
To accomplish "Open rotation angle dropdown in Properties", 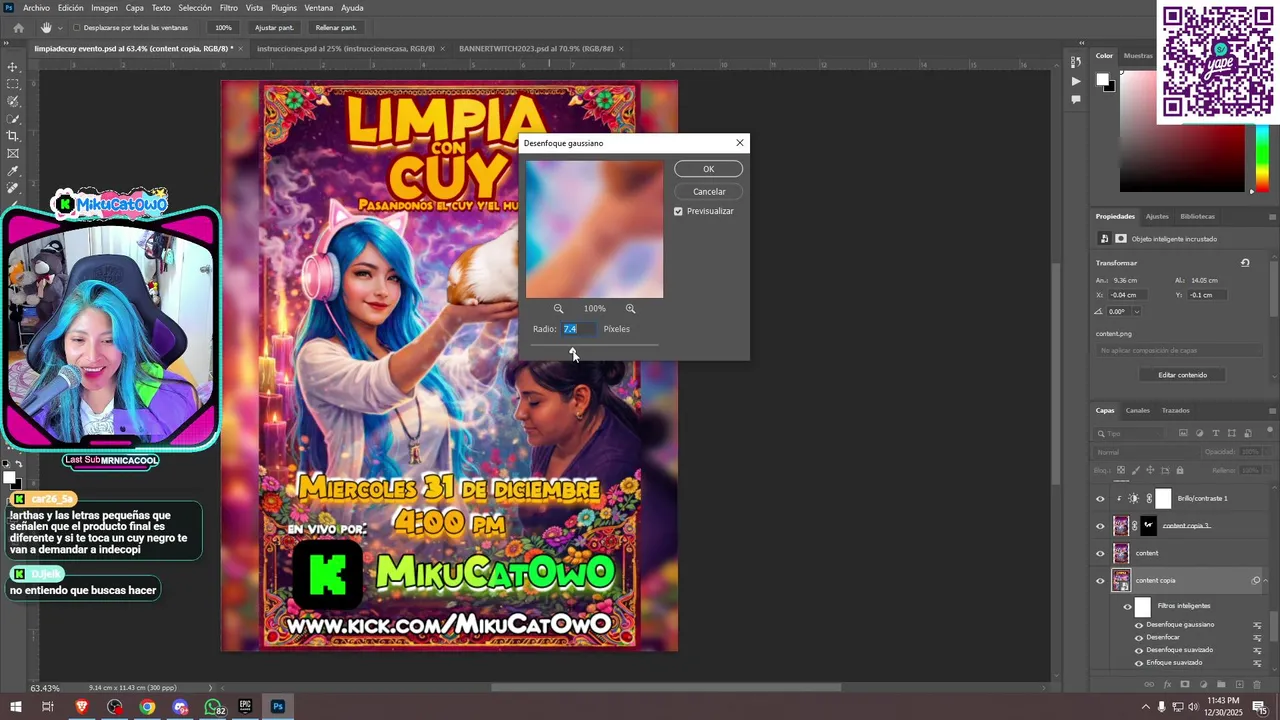I will pyautogui.click(x=1137, y=312).
